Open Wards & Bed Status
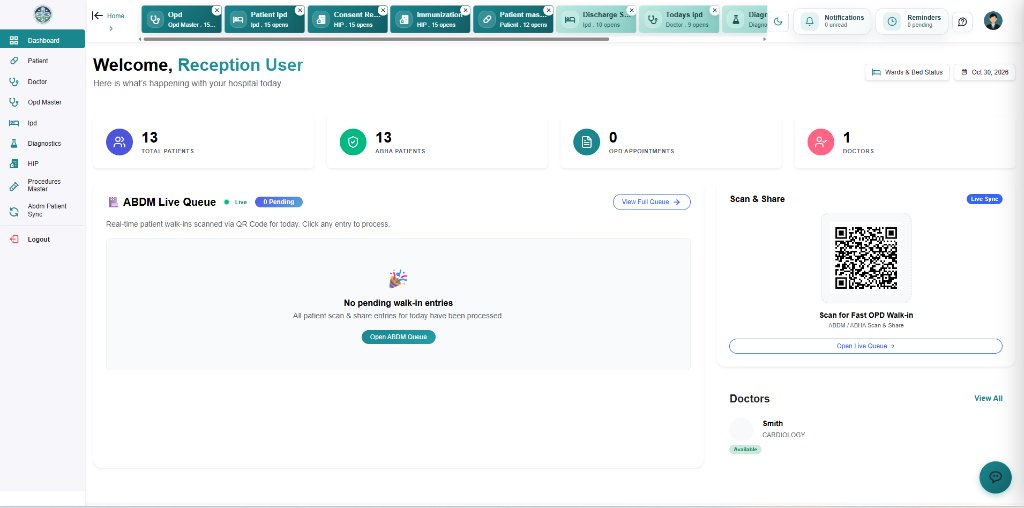The height and width of the screenshot is (508, 1024). (907, 72)
